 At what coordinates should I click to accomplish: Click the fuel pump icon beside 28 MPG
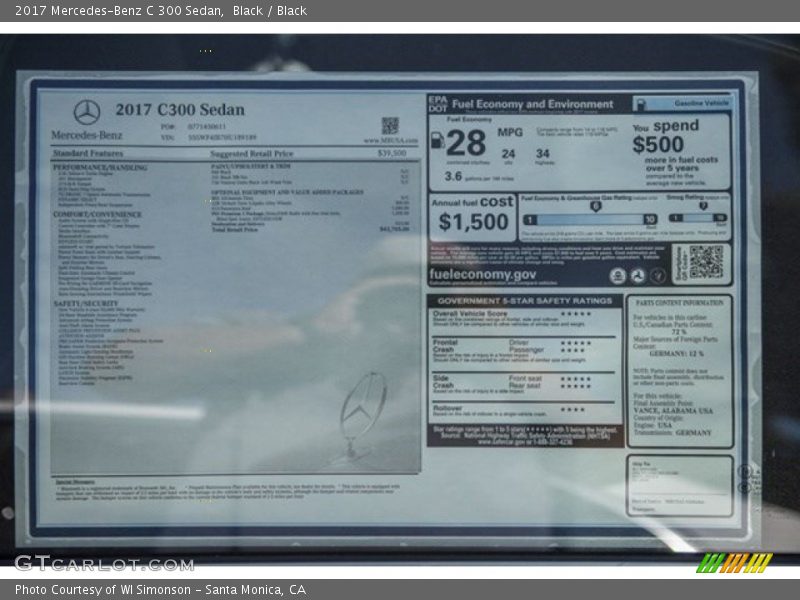[437, 140]
